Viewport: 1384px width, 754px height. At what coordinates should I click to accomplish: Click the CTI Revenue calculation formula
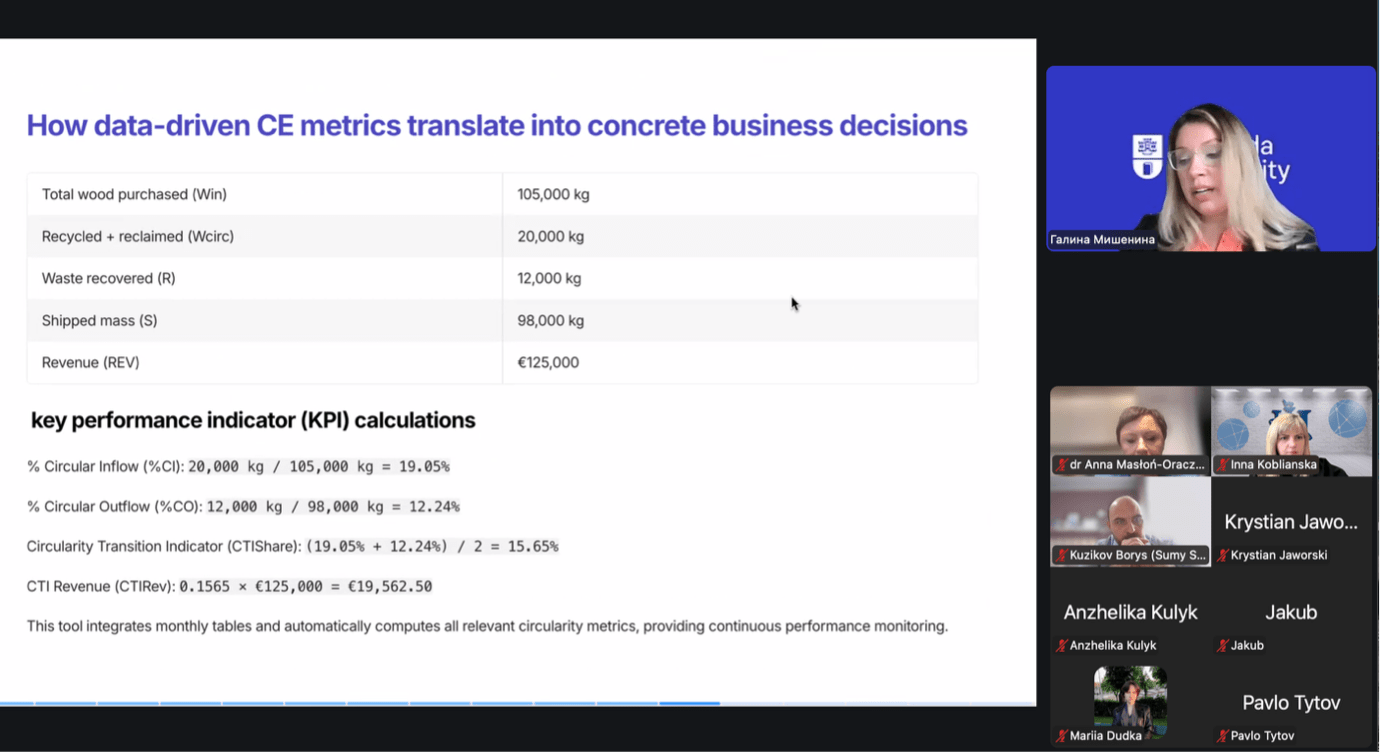(305, 586)
